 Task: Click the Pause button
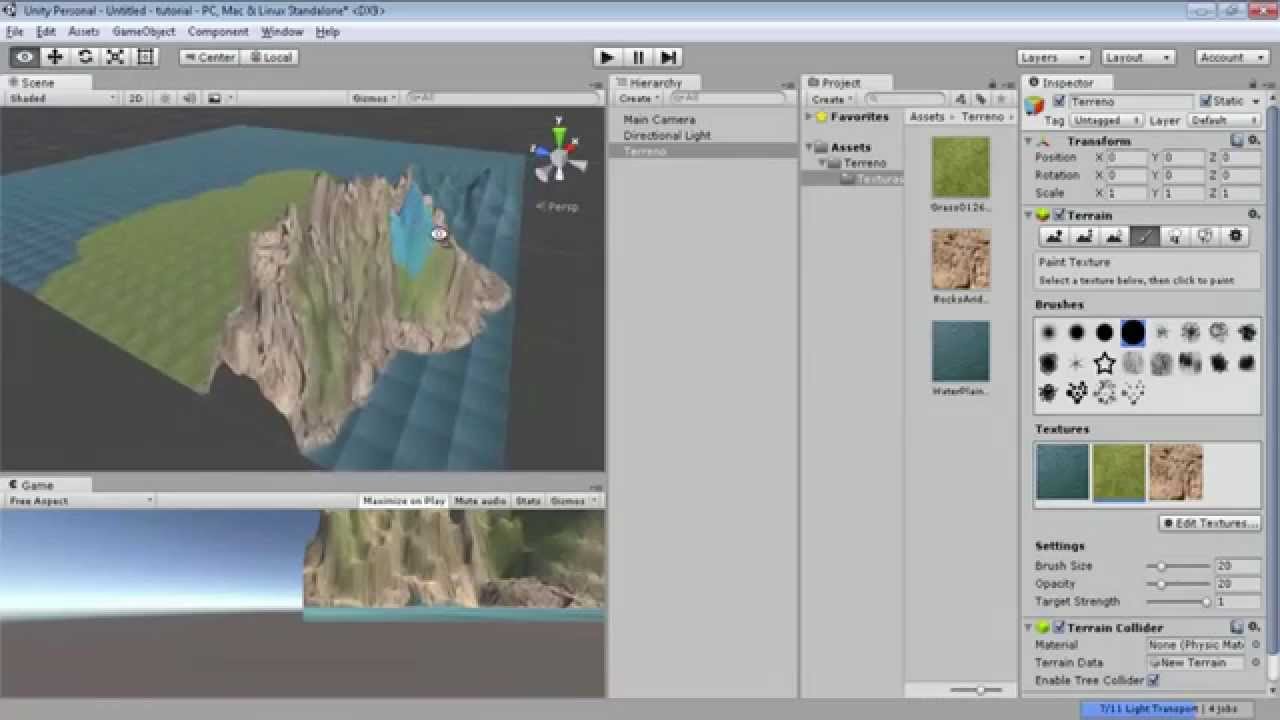tap(638, 57)
